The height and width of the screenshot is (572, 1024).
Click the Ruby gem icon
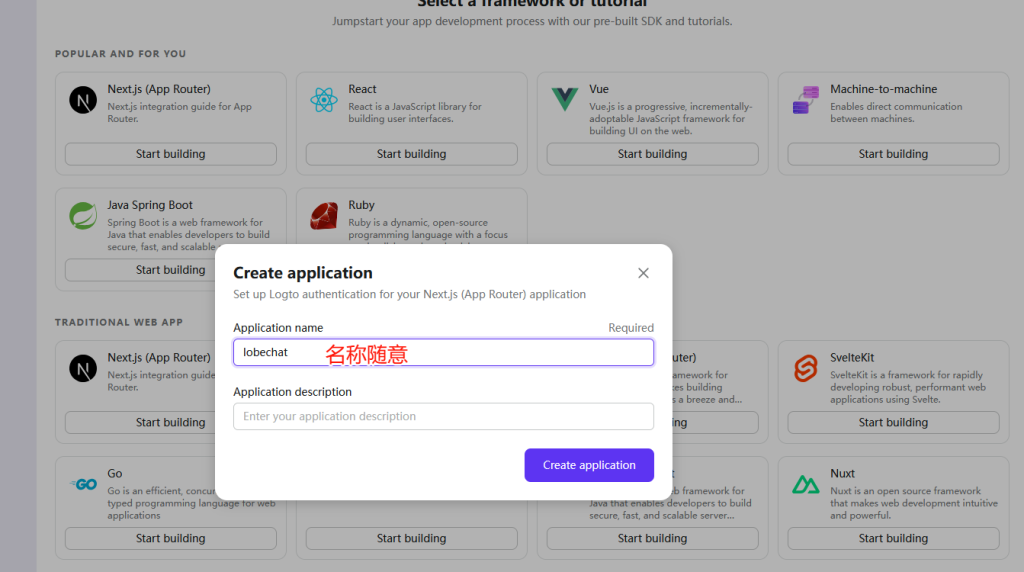click(324, 216)
